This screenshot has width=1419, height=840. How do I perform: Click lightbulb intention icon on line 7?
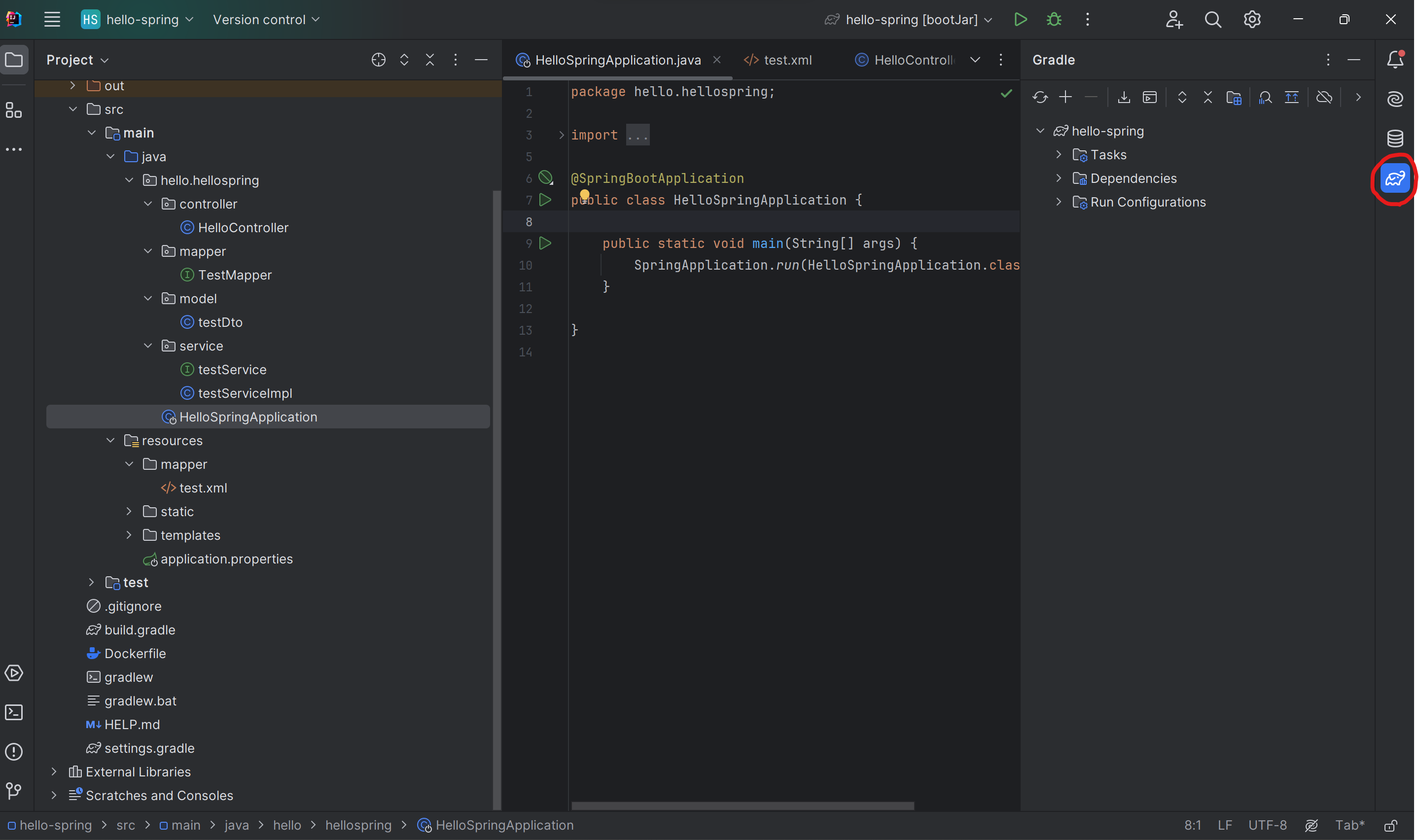point(584,195)
